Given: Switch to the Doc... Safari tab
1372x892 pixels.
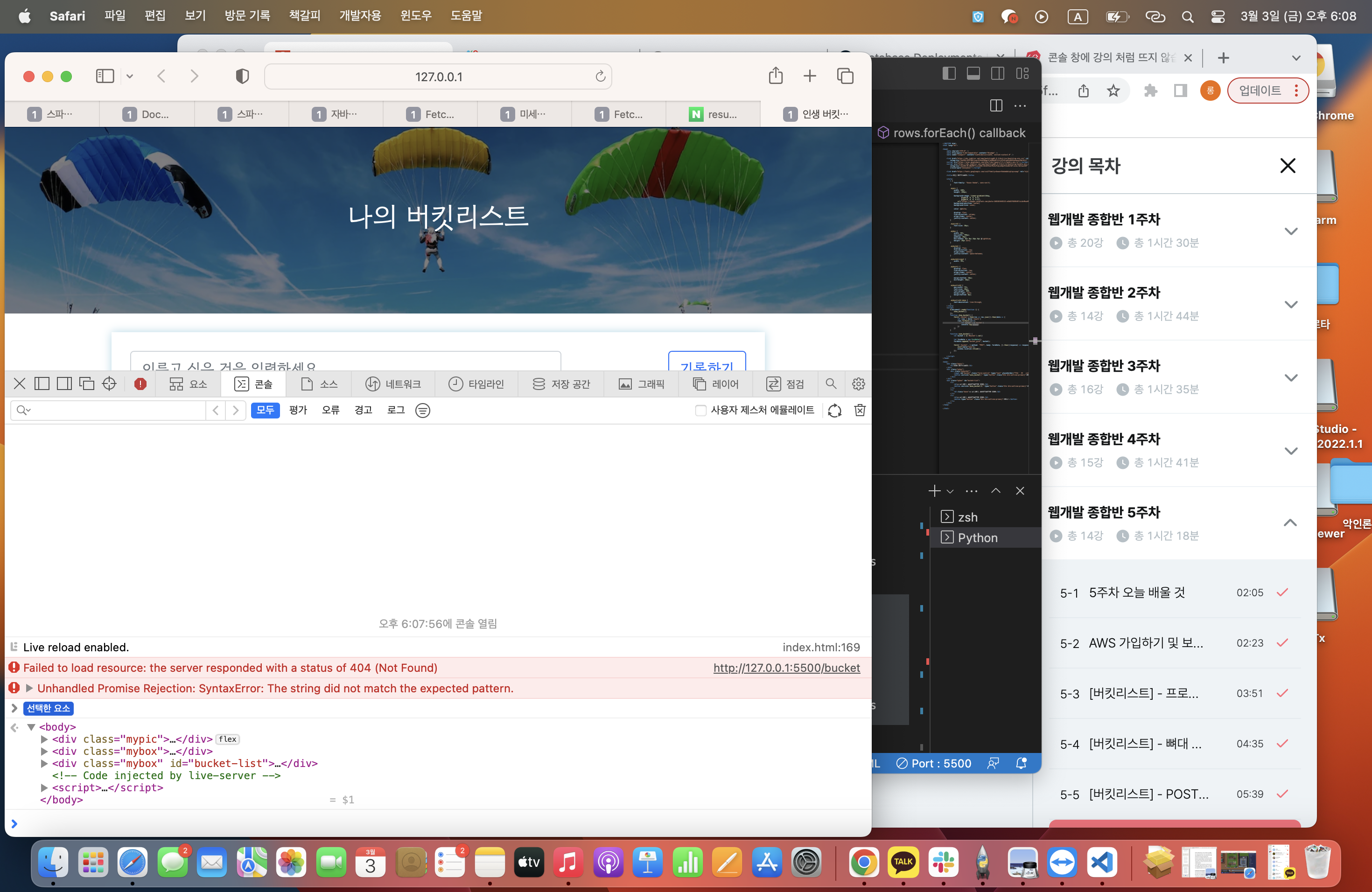Looking at the screenshot, I should pos(147,114).
